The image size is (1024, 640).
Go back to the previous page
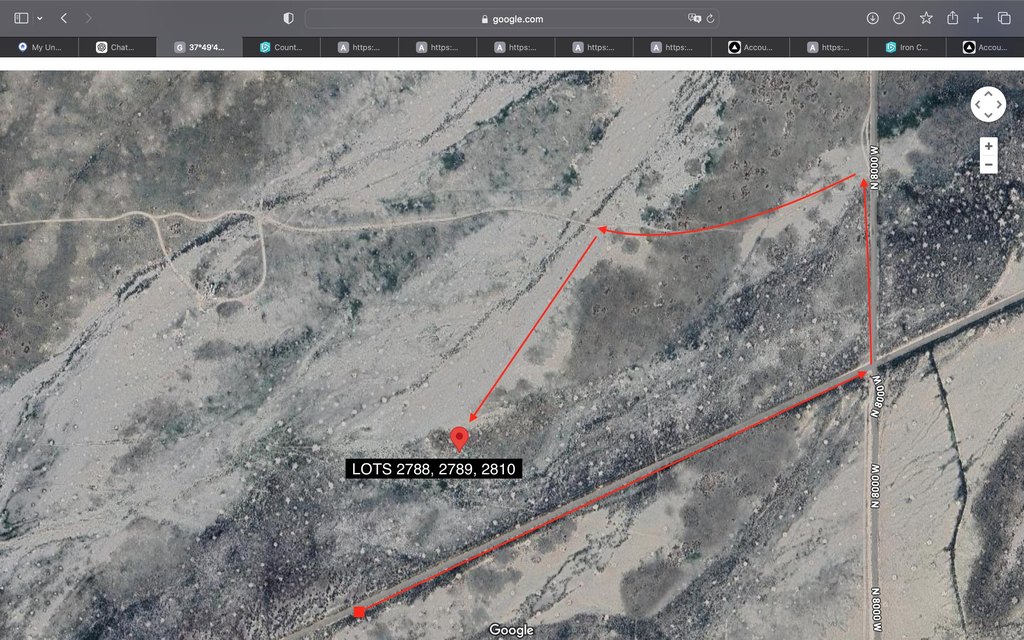64,18
